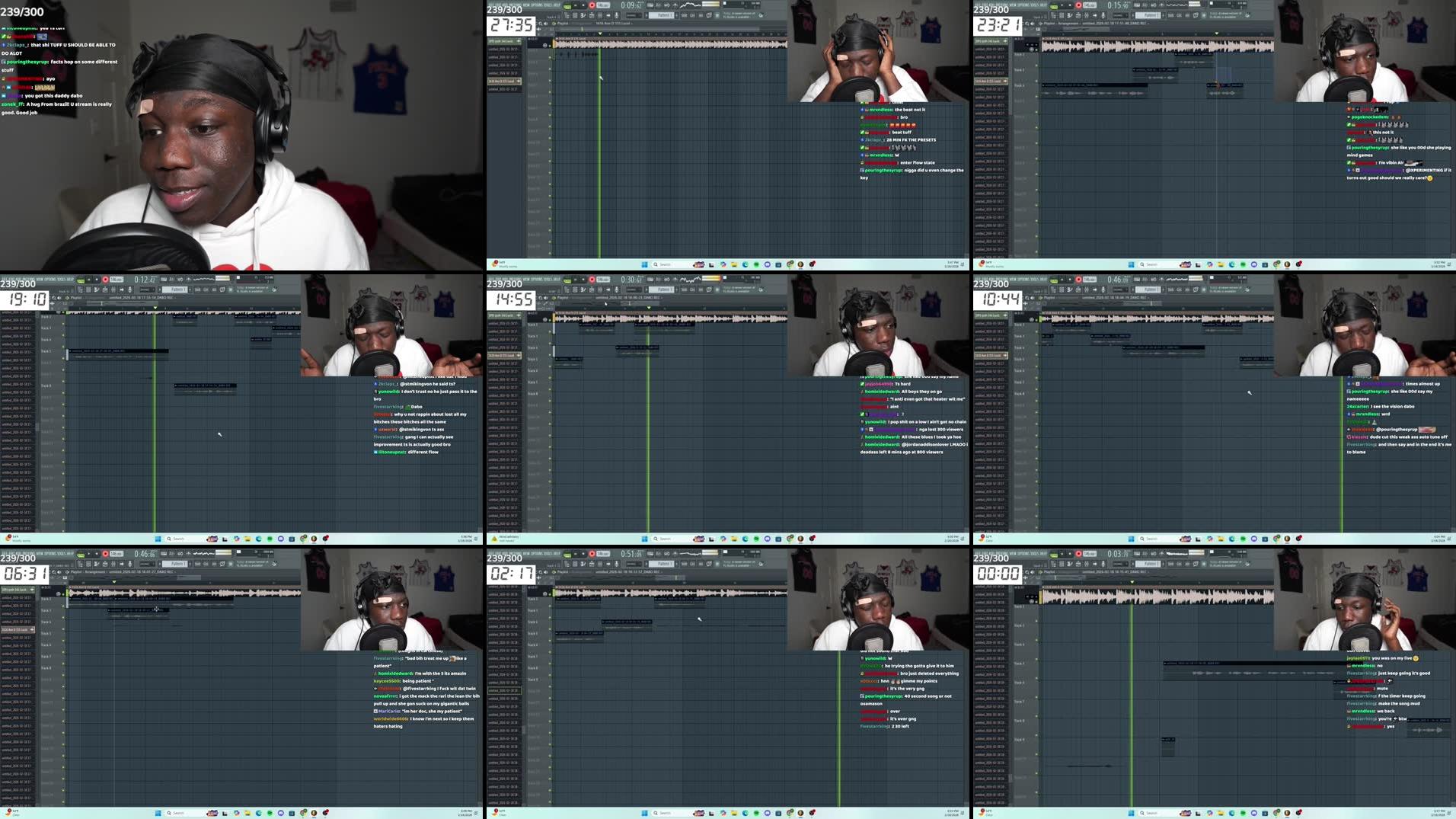Open the snap magnet dropdown
The height and width of the screenshot is (819, 1456).
pos(634,15)
